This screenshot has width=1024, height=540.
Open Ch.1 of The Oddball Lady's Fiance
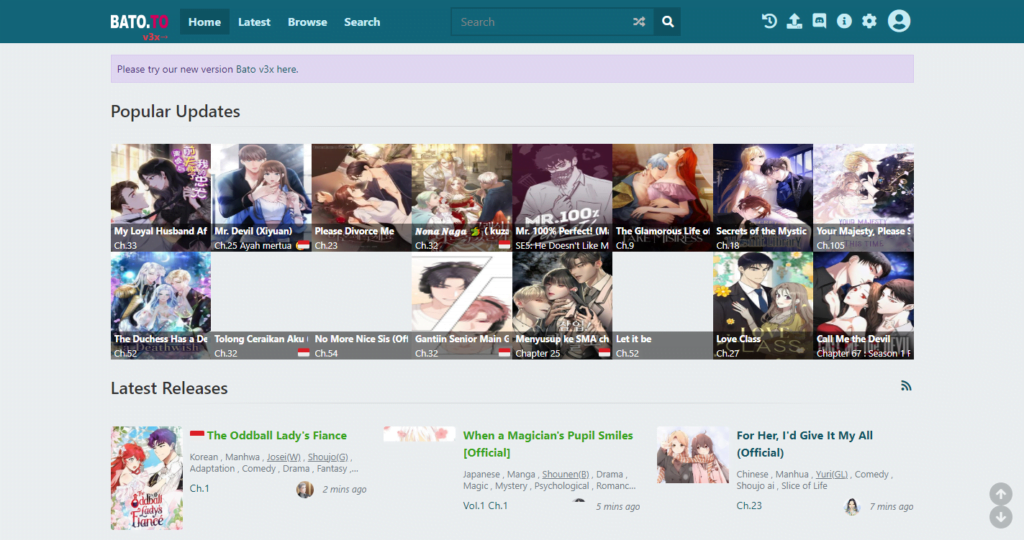point(199,488)
